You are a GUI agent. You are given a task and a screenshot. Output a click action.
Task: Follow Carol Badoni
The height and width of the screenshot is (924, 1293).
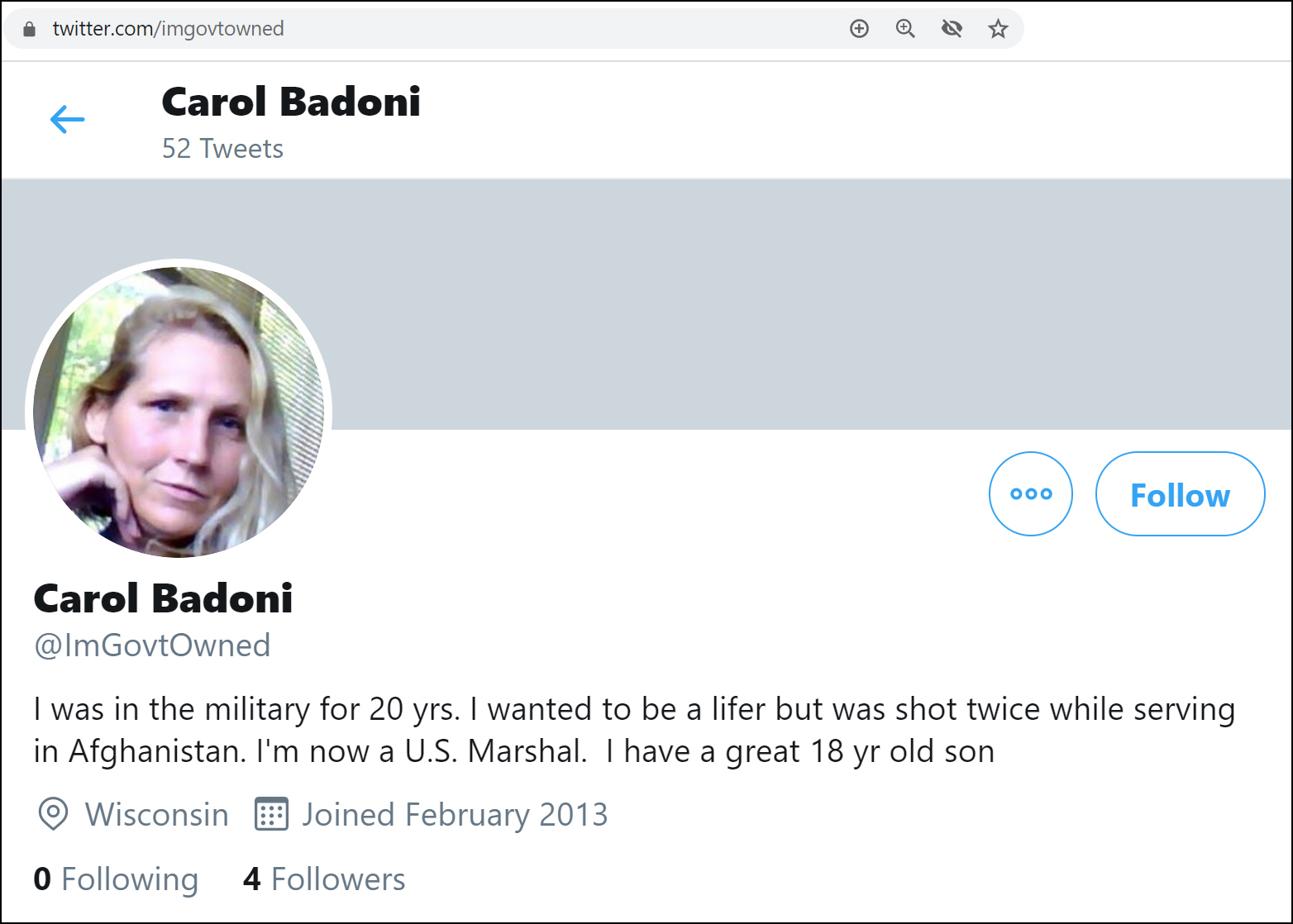1180,493
